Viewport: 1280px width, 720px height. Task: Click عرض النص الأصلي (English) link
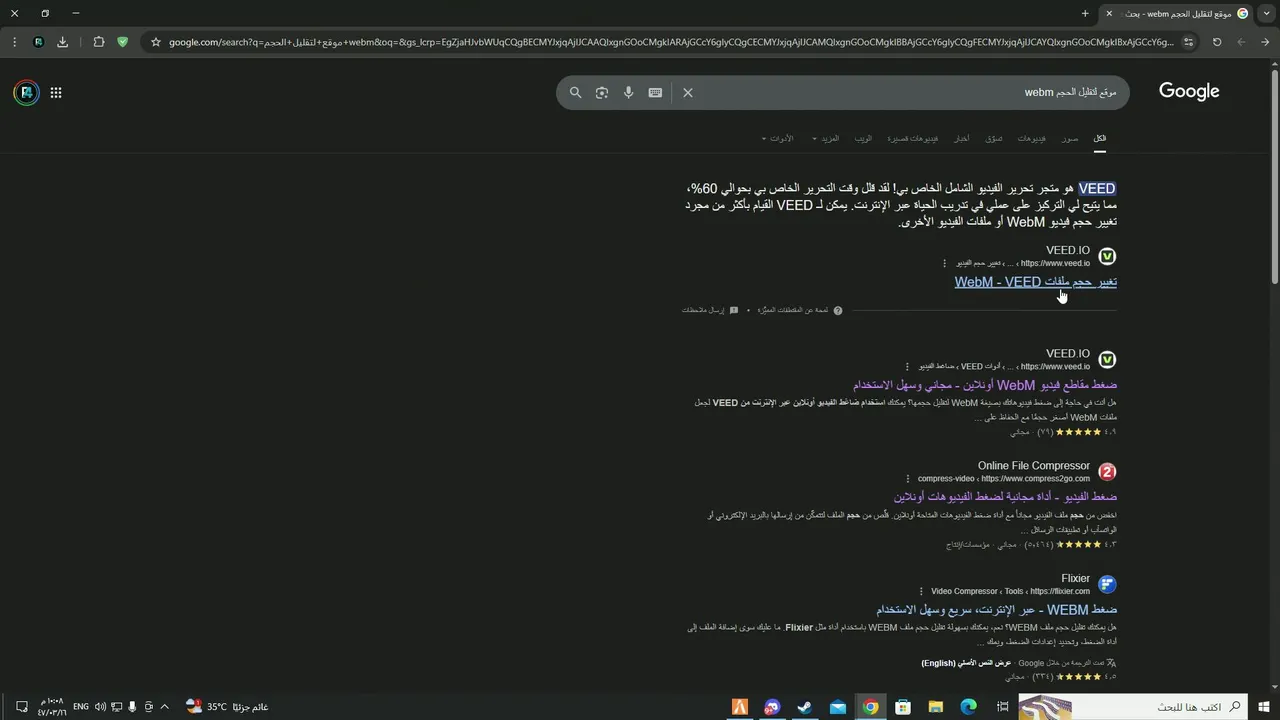[x=966, y=663]
